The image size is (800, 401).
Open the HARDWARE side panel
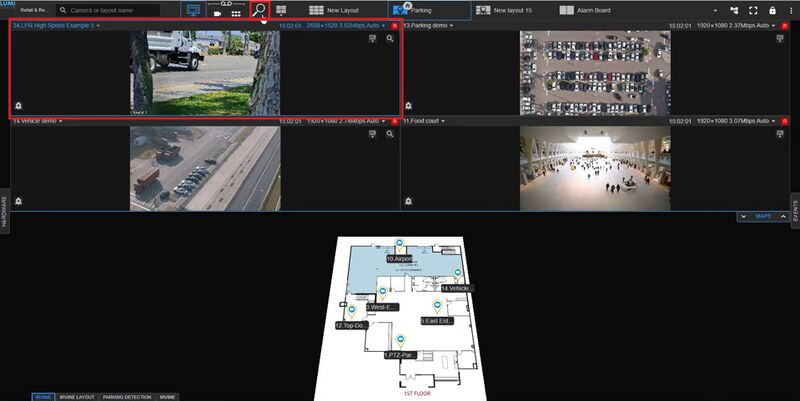[4, 211]
